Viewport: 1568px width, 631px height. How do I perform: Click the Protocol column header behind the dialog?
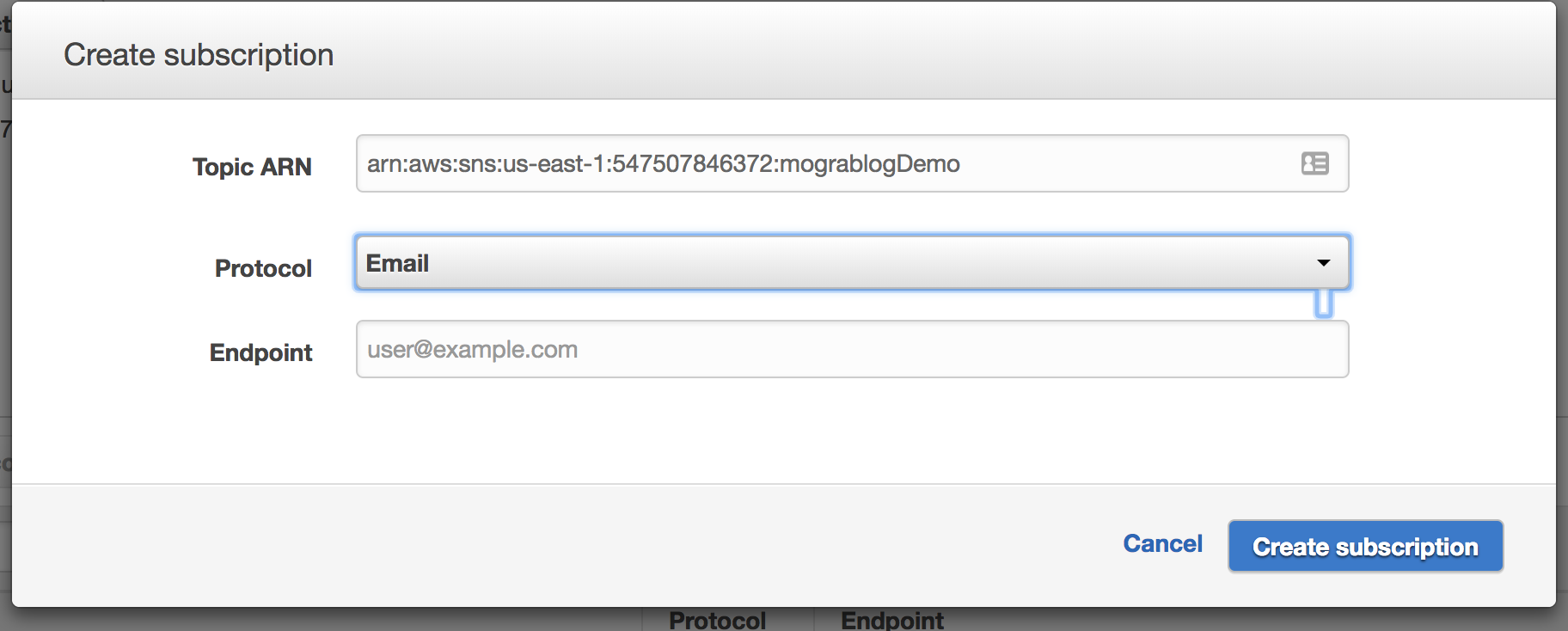coord(717,620)
